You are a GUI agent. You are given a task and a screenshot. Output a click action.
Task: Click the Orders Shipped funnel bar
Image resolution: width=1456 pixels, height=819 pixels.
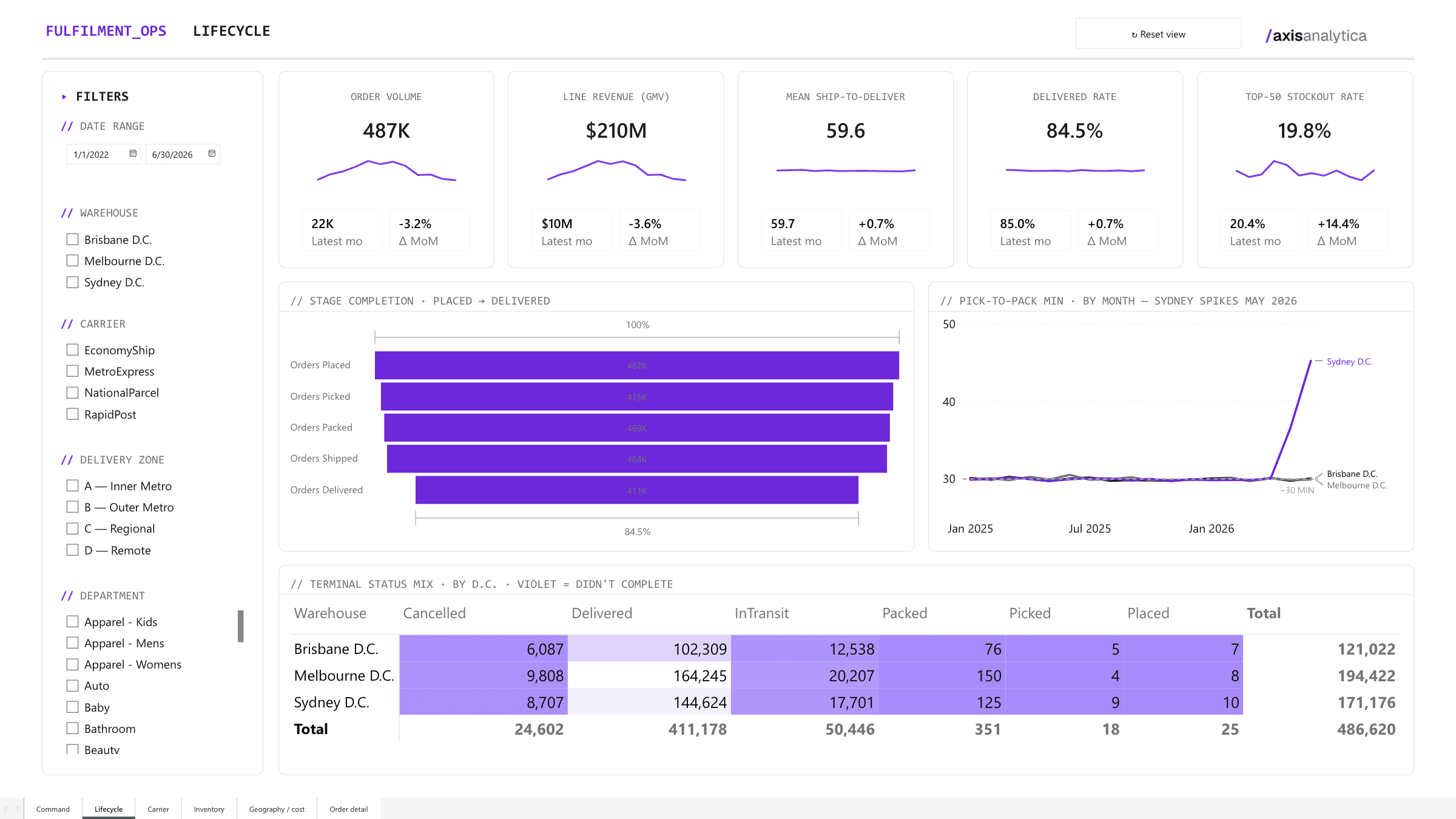pyautogui.click(x=637, y=459)
